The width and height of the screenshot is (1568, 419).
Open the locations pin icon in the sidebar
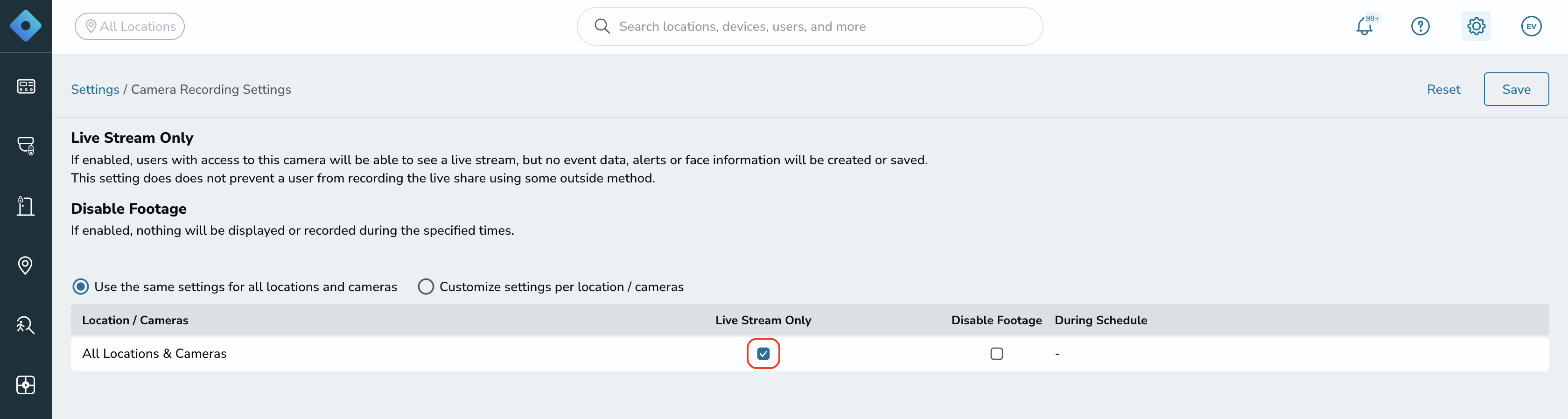pyautogui.click(x=26, y=265)
